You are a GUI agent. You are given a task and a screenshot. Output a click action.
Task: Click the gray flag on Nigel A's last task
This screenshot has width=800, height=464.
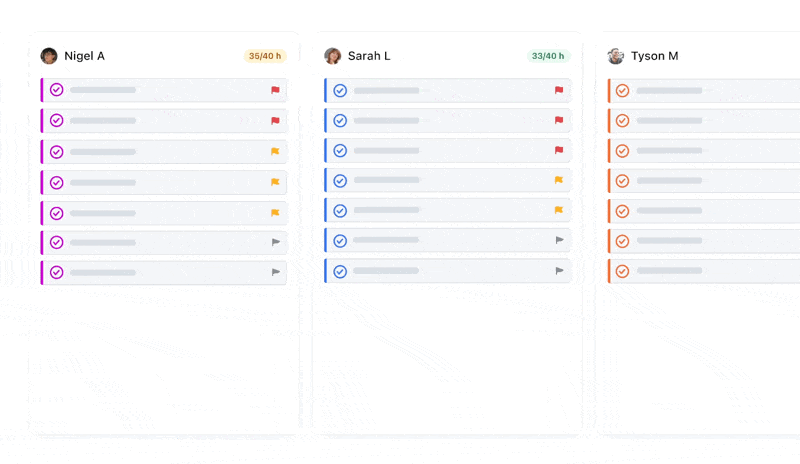[x=275, y=272]
